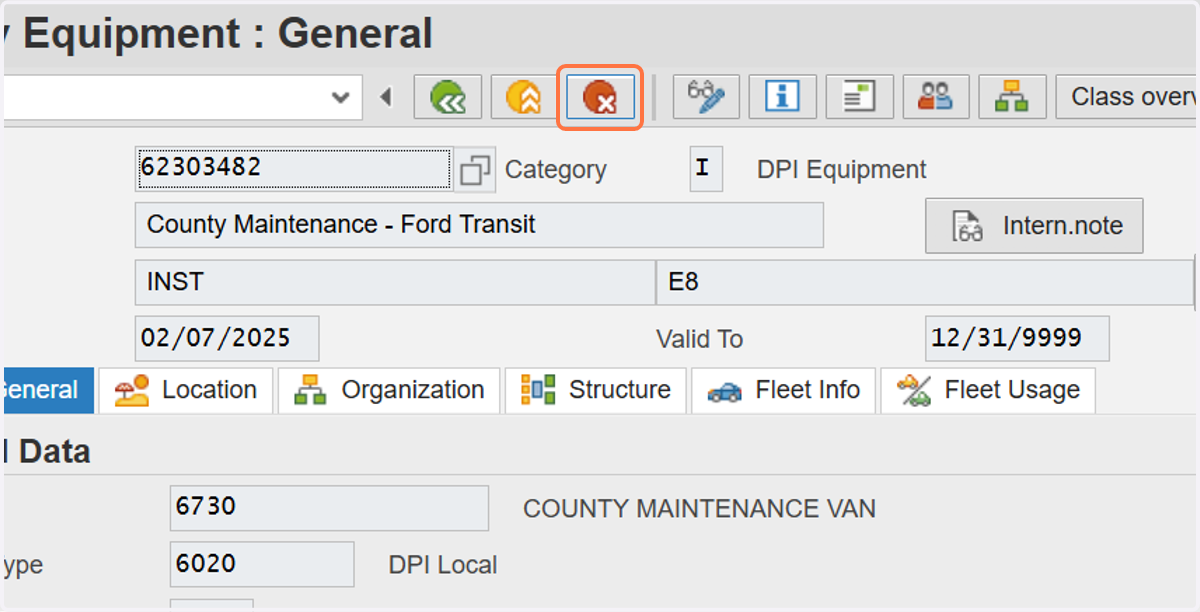The height and width of the screenshot is (612, 1200).
Task: Open the Fleet Usage tab
Action: [x=988, y=390]
